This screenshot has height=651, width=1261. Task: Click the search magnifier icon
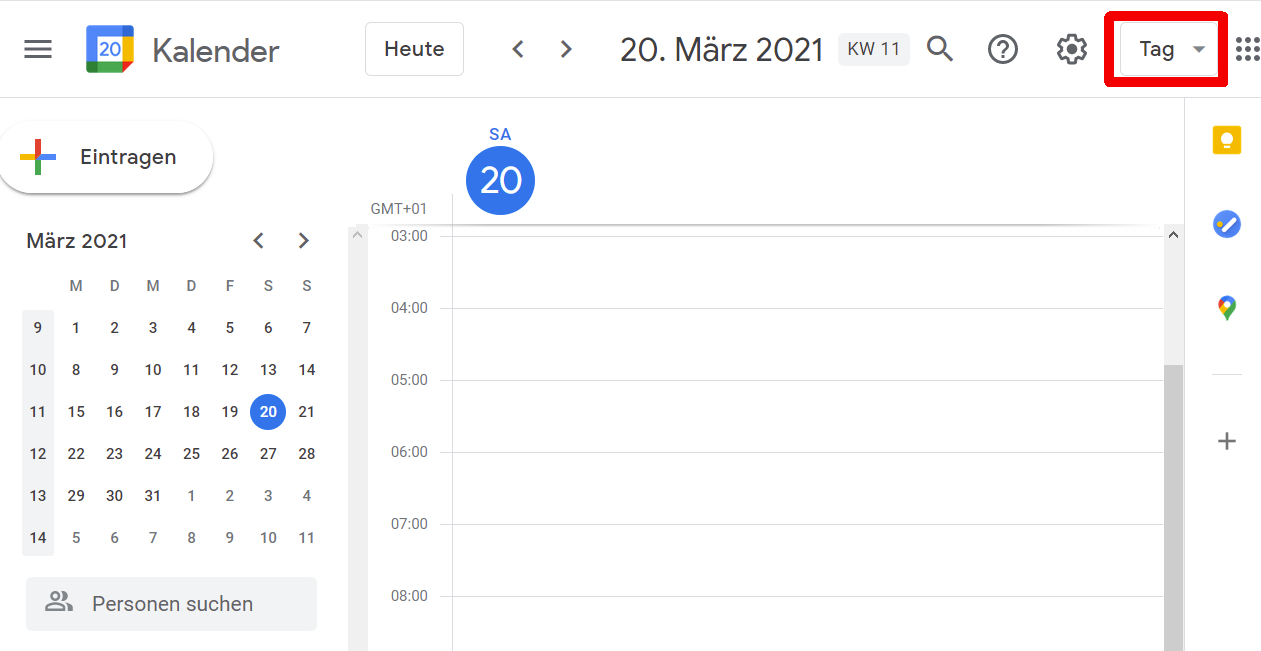(x=940, y=49)
